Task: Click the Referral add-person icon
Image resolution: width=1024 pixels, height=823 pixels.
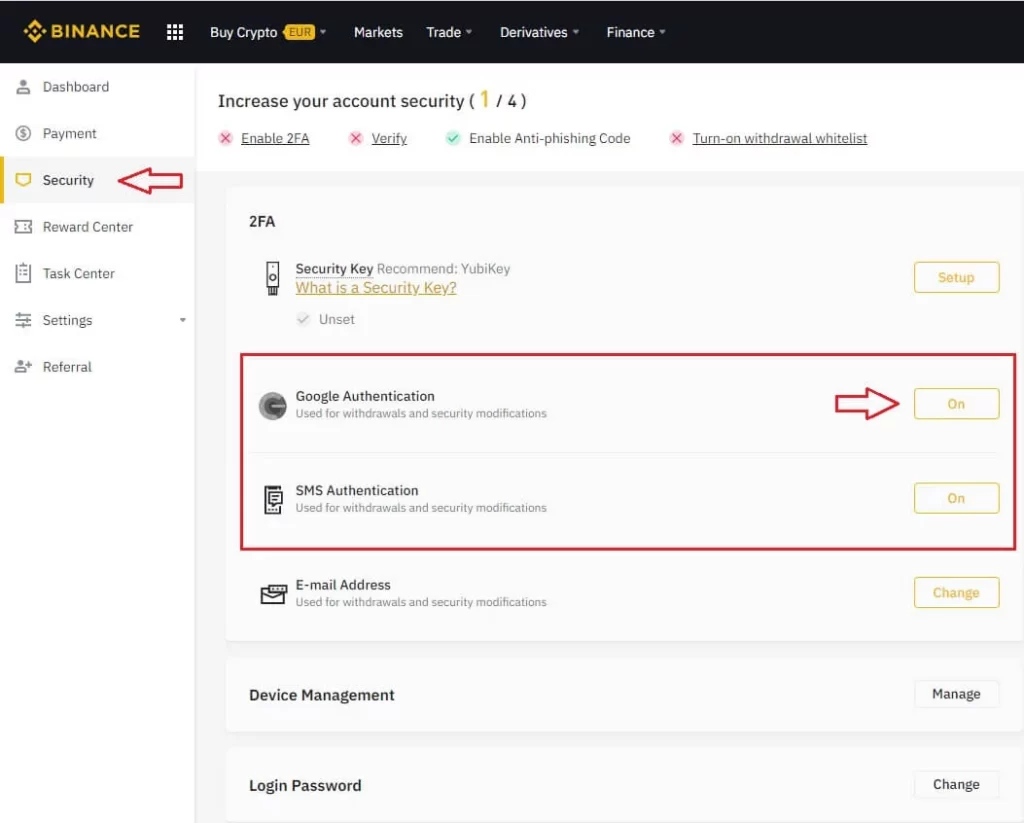Action: click(x=23, y=367)
